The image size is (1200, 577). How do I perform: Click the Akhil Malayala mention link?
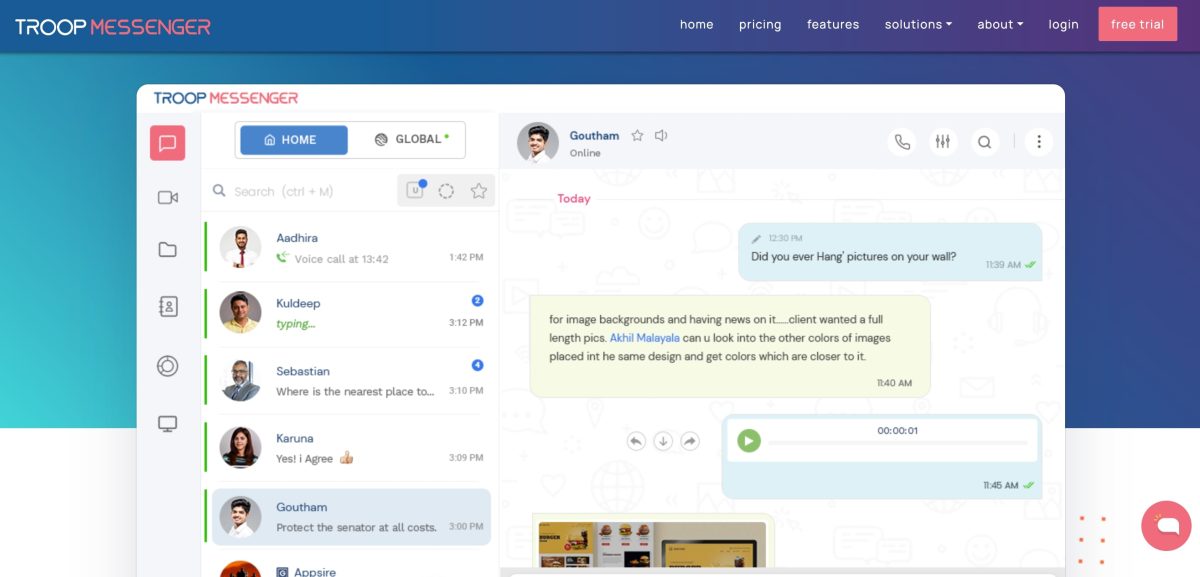click(644, 338)
